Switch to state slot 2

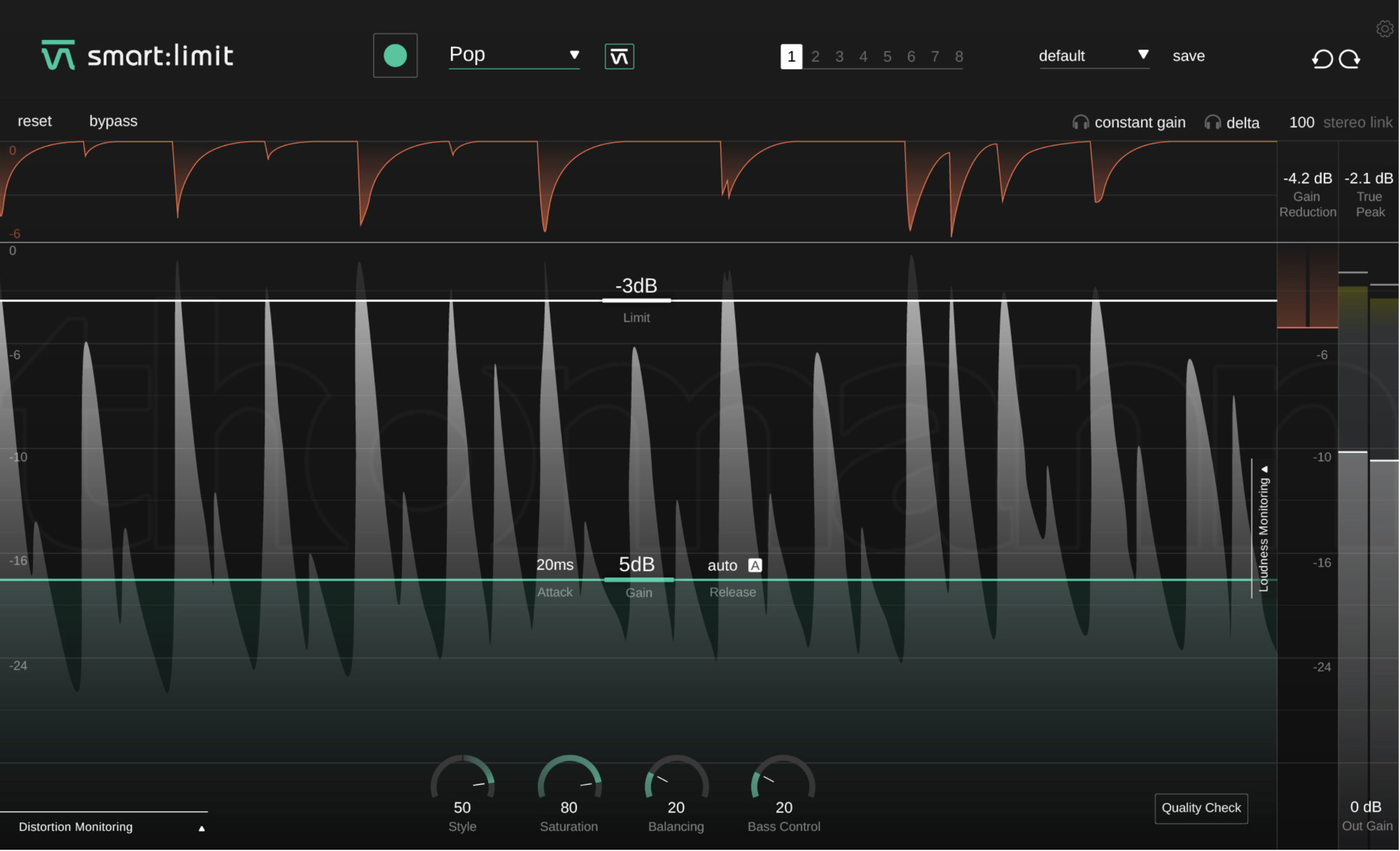click(x=815, y=57)
